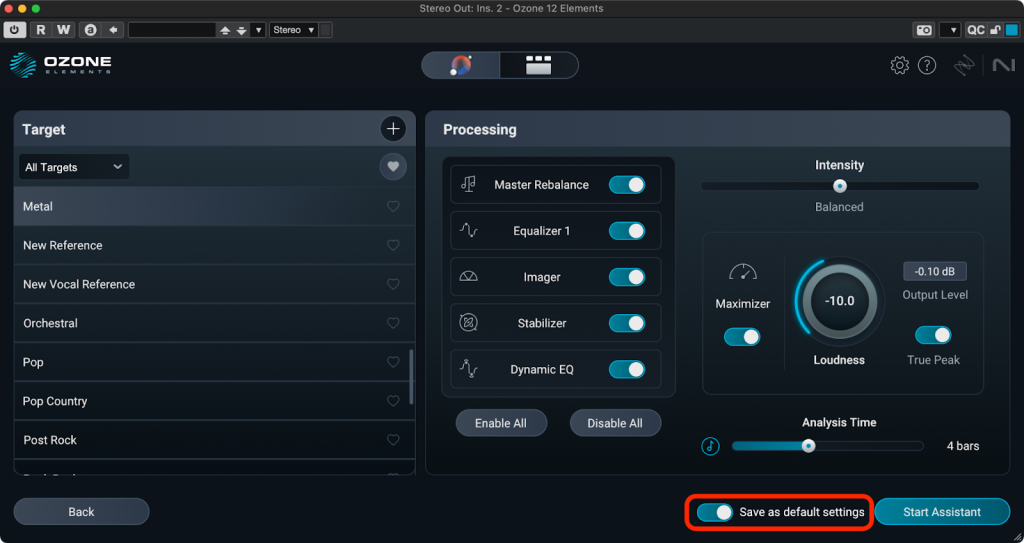Open the help question mark icon
This screenshot has height=543, width=1024.
tap(927, 66)
